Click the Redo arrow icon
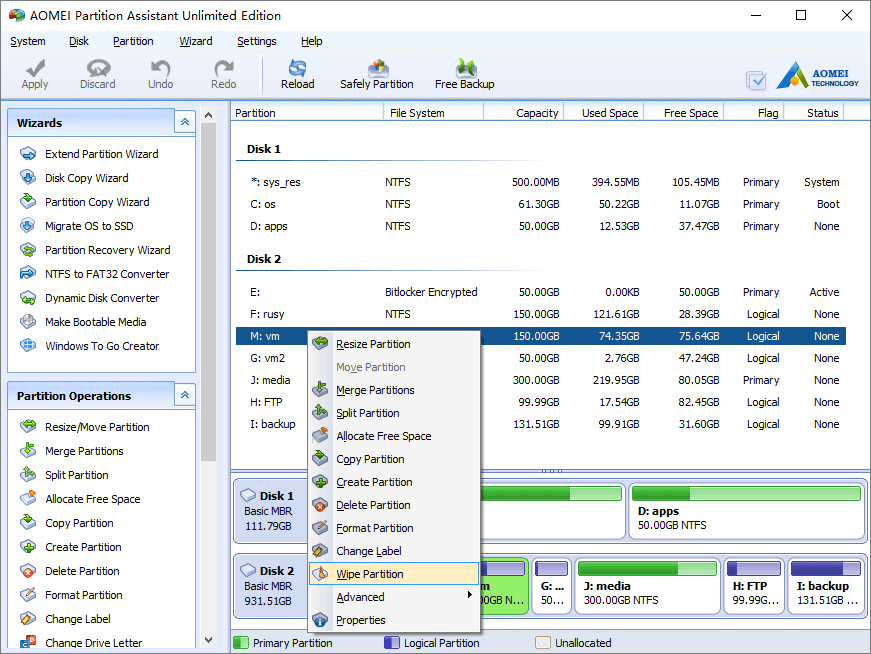 click(x=224, y=68)
